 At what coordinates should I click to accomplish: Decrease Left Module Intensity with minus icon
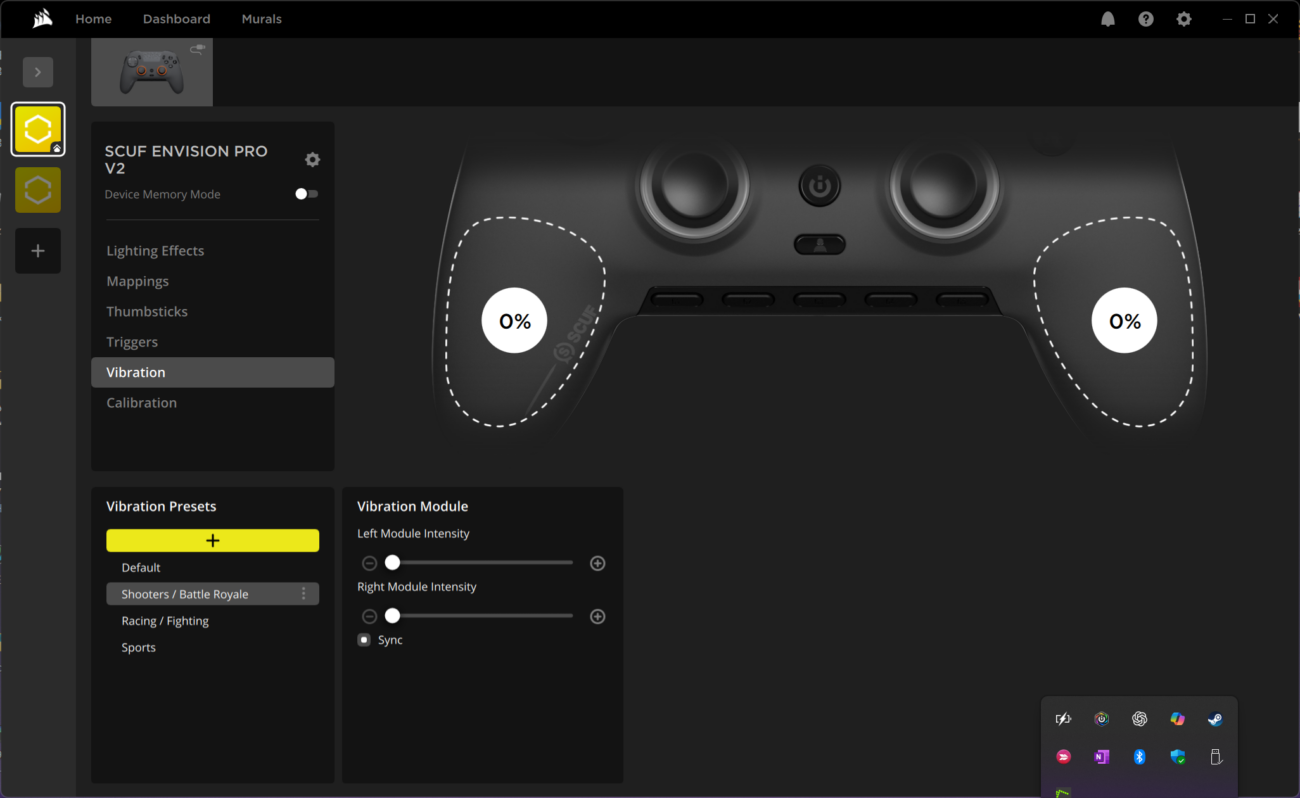click(370, 563)
